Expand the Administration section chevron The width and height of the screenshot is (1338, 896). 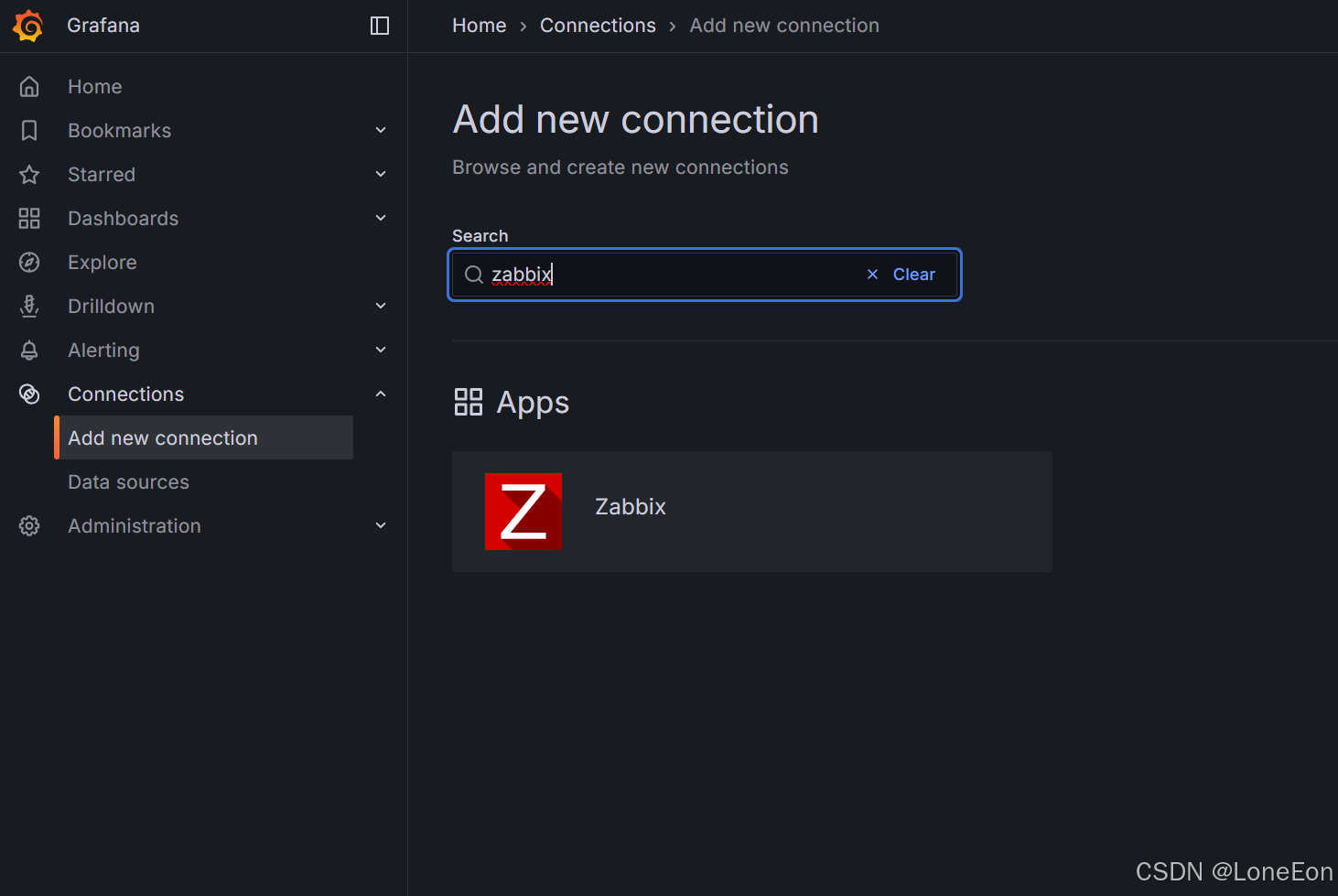[x=381, y=526]
